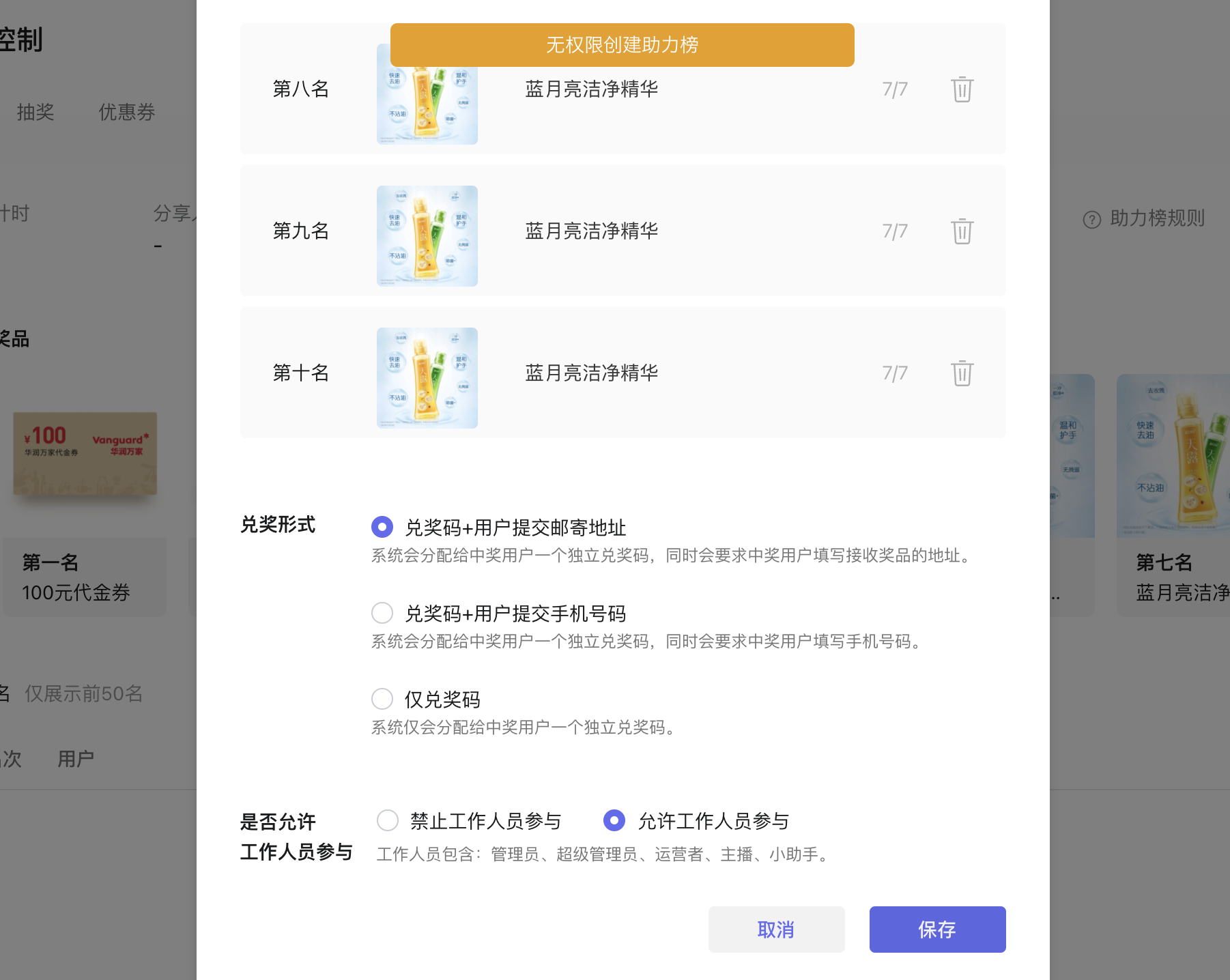Image resolution: width=1230 pixels, height=980 pixels.
Task: Click the 仅展示前50名 note
Action: point(84,693)
